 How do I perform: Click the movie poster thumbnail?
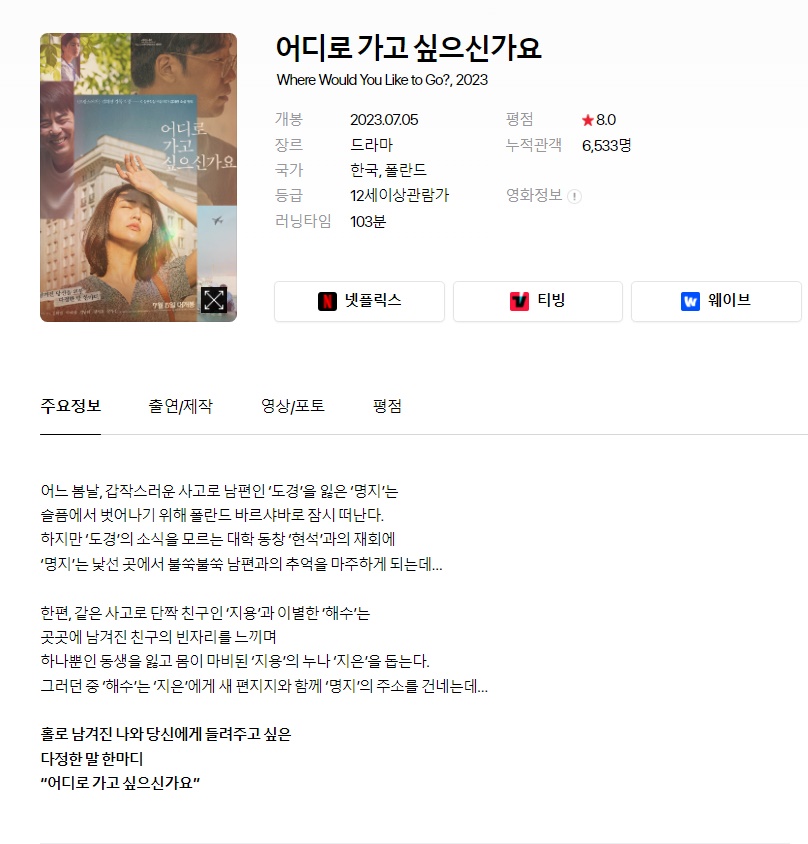coord(138,178)
